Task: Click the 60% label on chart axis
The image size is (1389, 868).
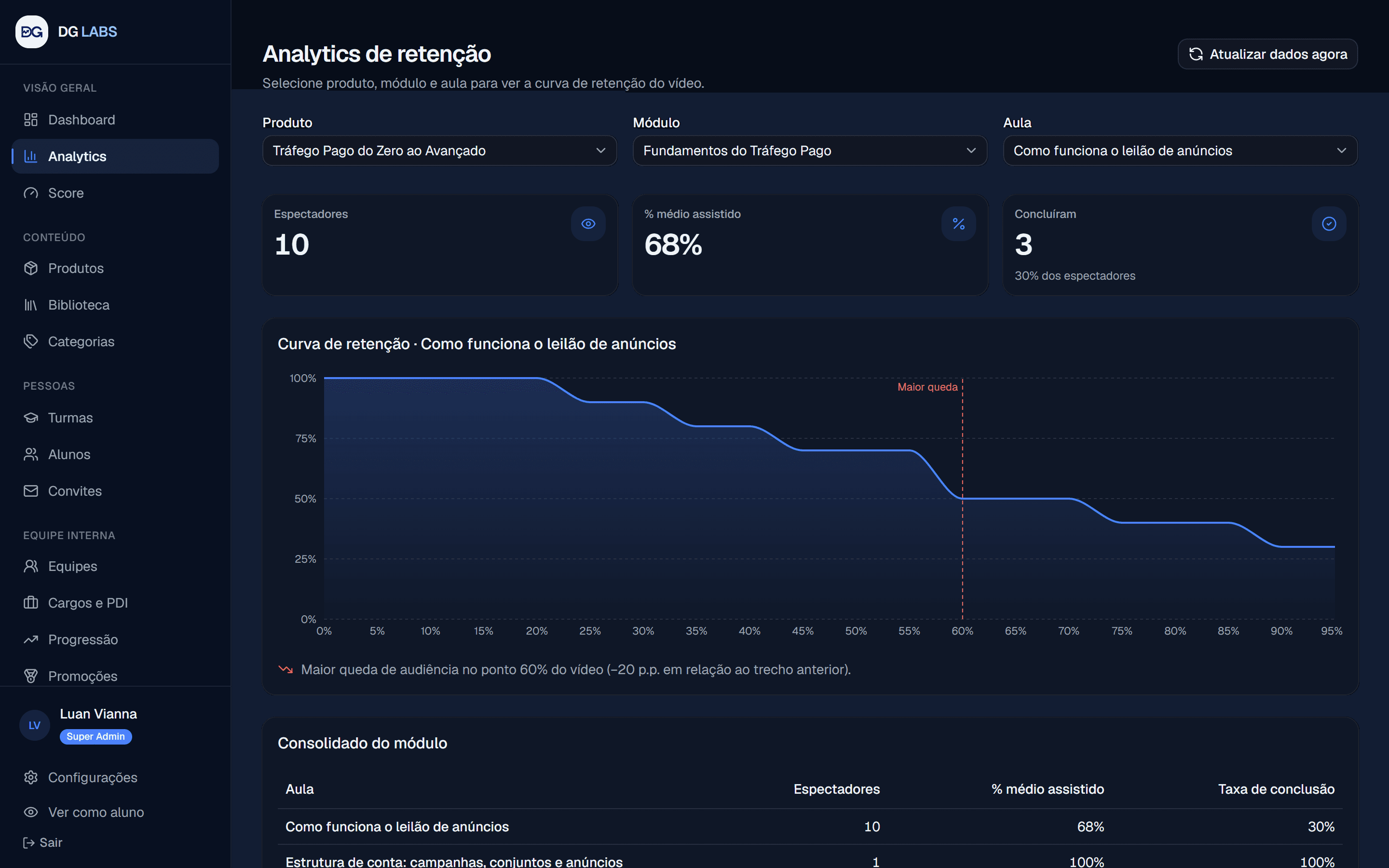Action: [x=963, y=631]
